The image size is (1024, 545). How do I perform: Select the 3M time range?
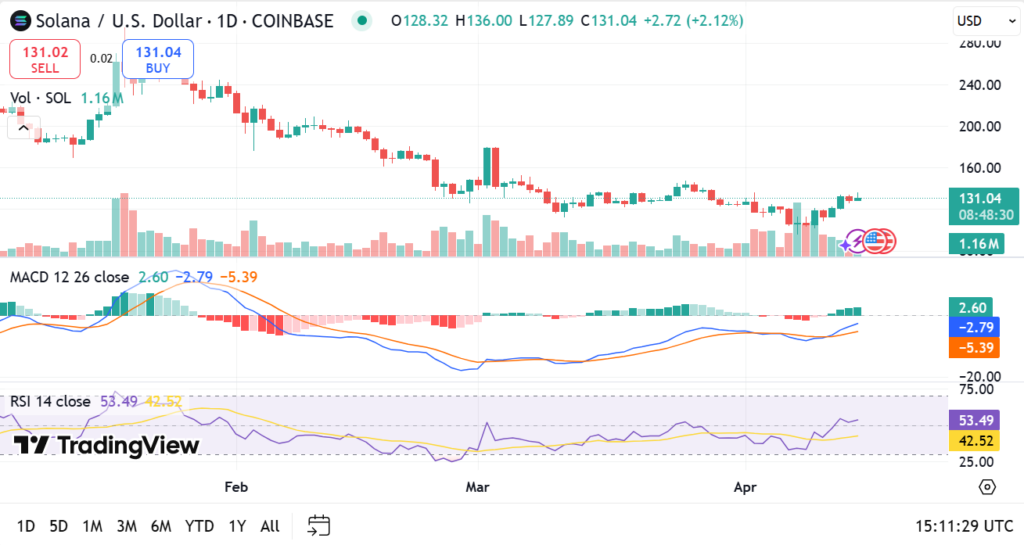tap(126, 526)
